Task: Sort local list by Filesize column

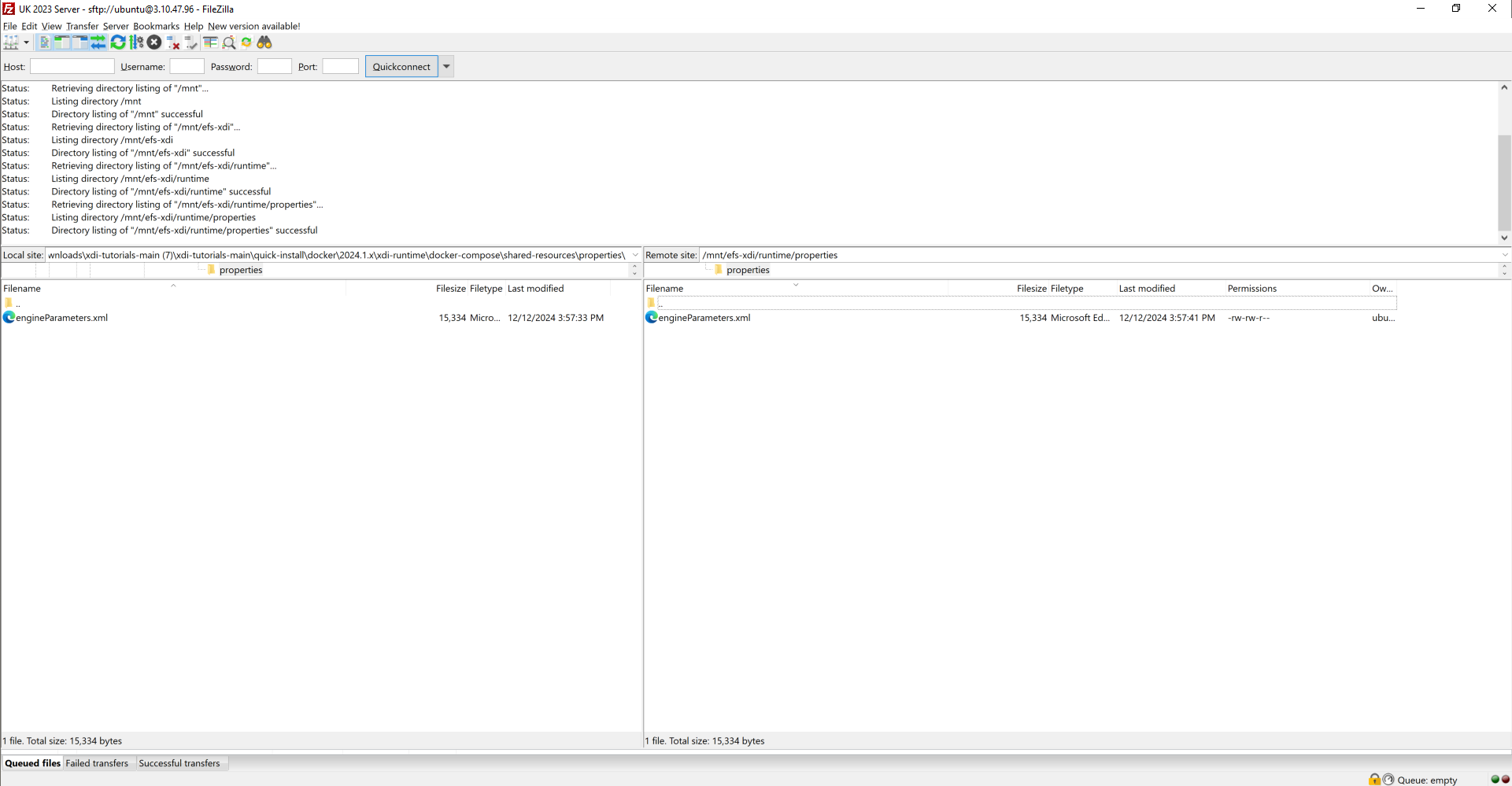Action: click(x=450, y=289)
